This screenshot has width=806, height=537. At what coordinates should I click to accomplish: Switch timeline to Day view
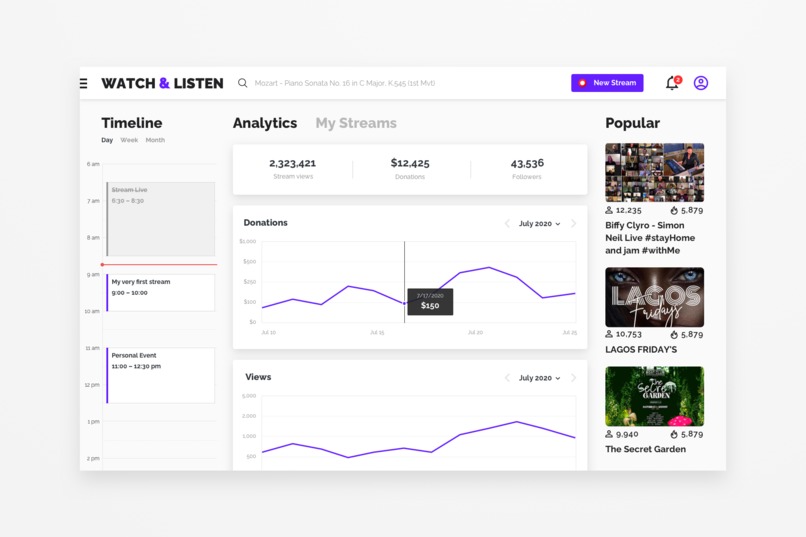pyautogui.click(x=107, y=140)
